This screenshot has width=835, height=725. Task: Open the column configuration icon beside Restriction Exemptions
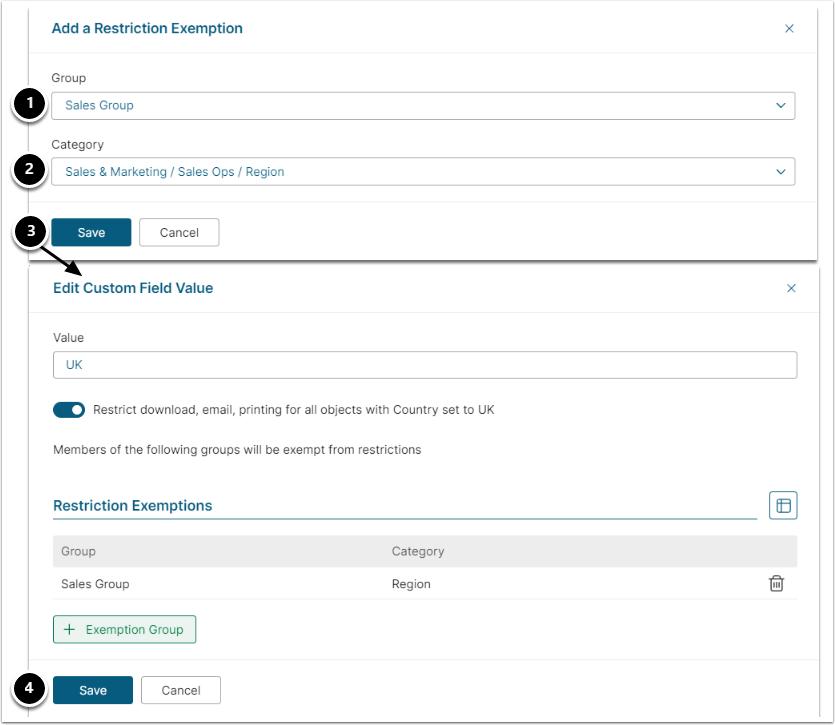[x=784, y=505]
